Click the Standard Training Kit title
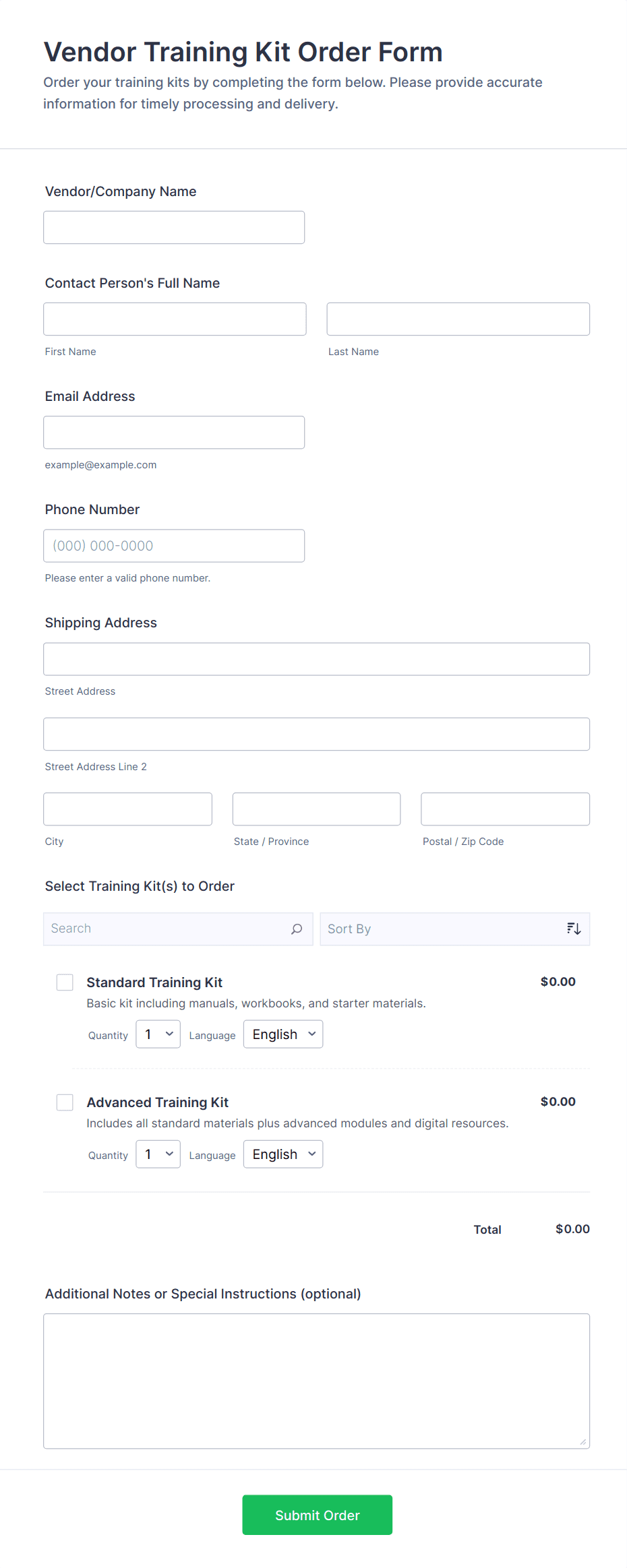 click(x=154, y=982)
